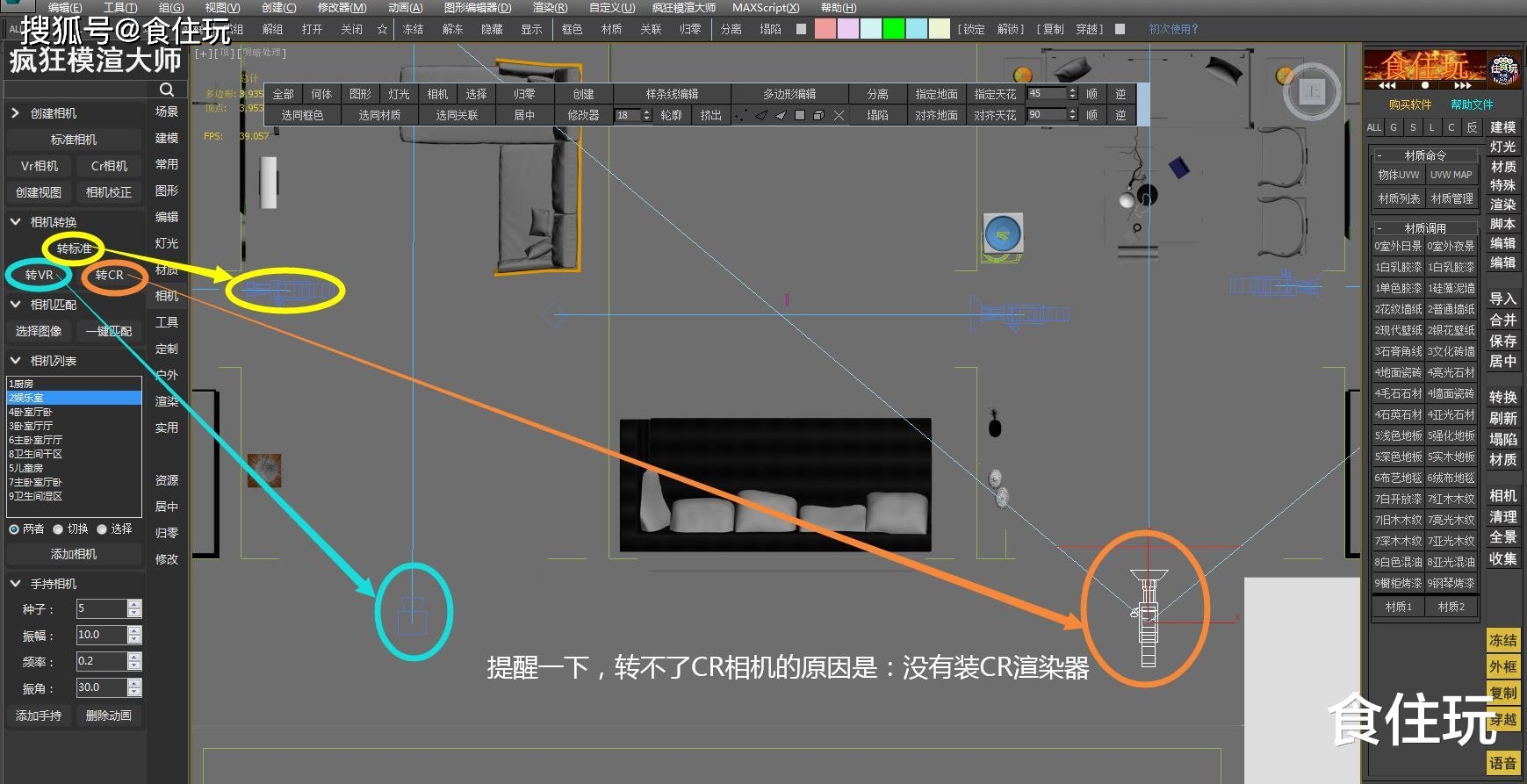Screen dimensions: 1527x784
Task: Collapse the 手持相机 section
Action: tap(15, 584)
